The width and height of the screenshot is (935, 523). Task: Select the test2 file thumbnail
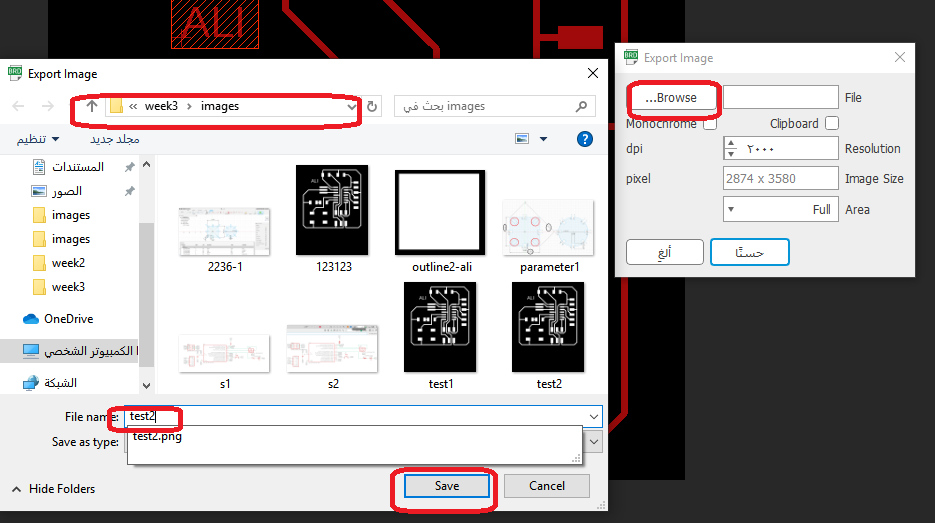(x=548, y=327)
